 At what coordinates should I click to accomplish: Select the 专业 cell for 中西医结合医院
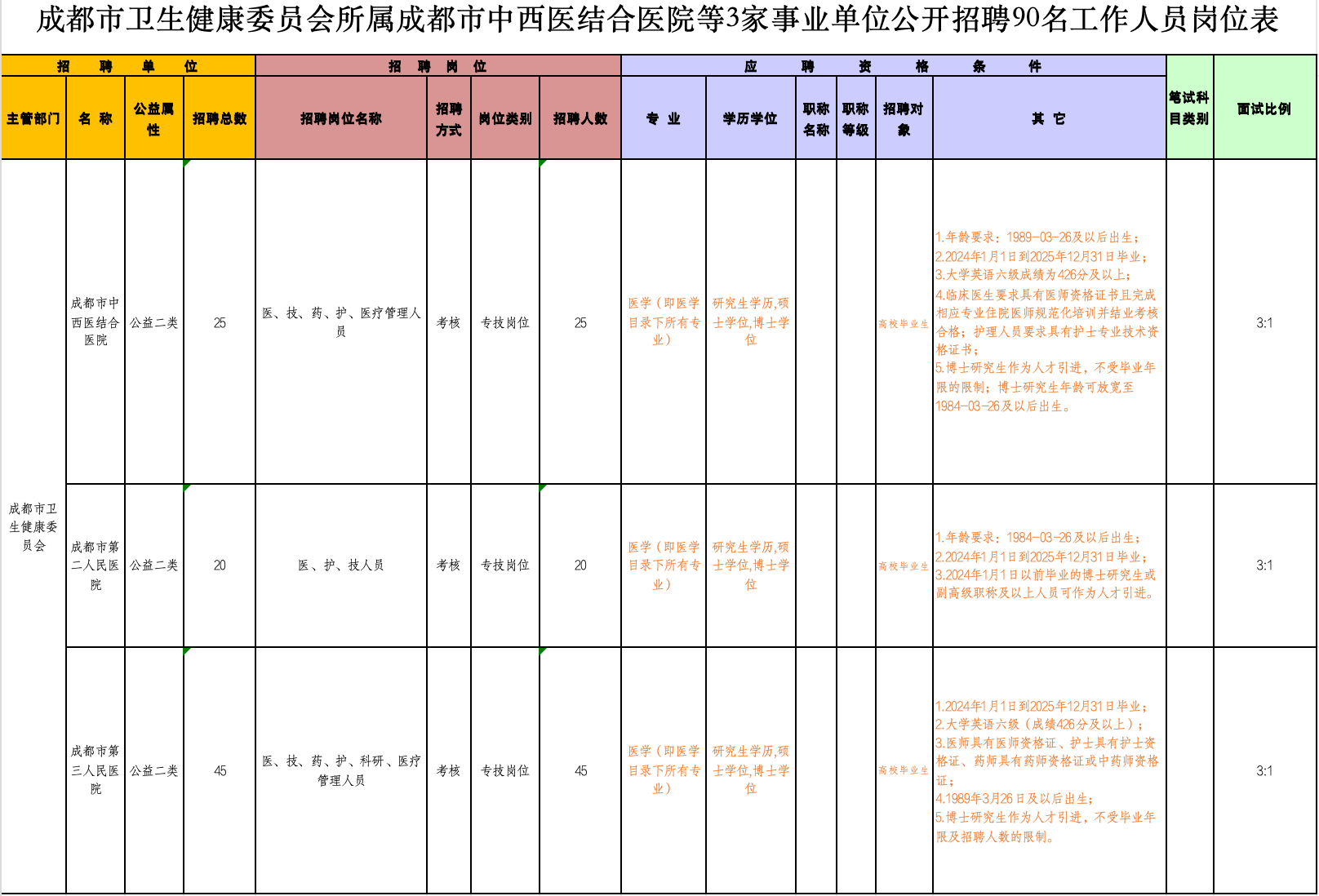663,322
